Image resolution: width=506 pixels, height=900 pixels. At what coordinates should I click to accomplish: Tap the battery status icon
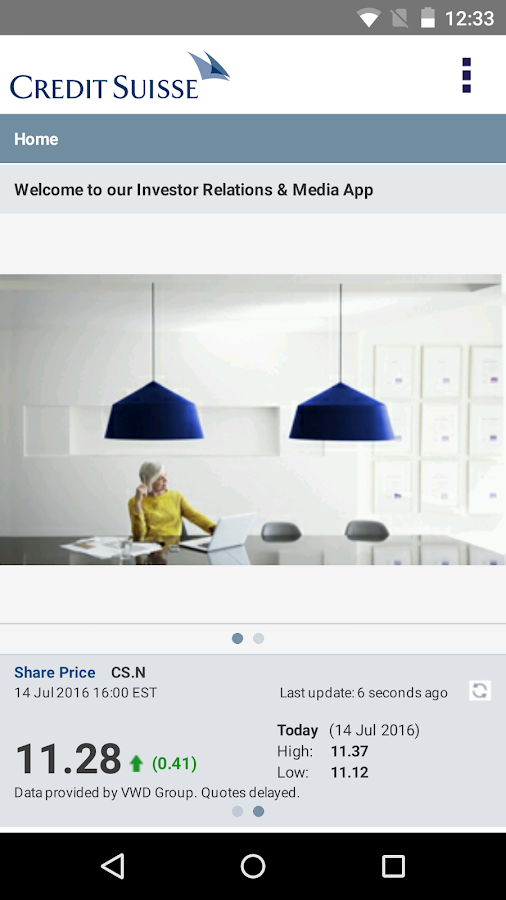tap(428, 18)
